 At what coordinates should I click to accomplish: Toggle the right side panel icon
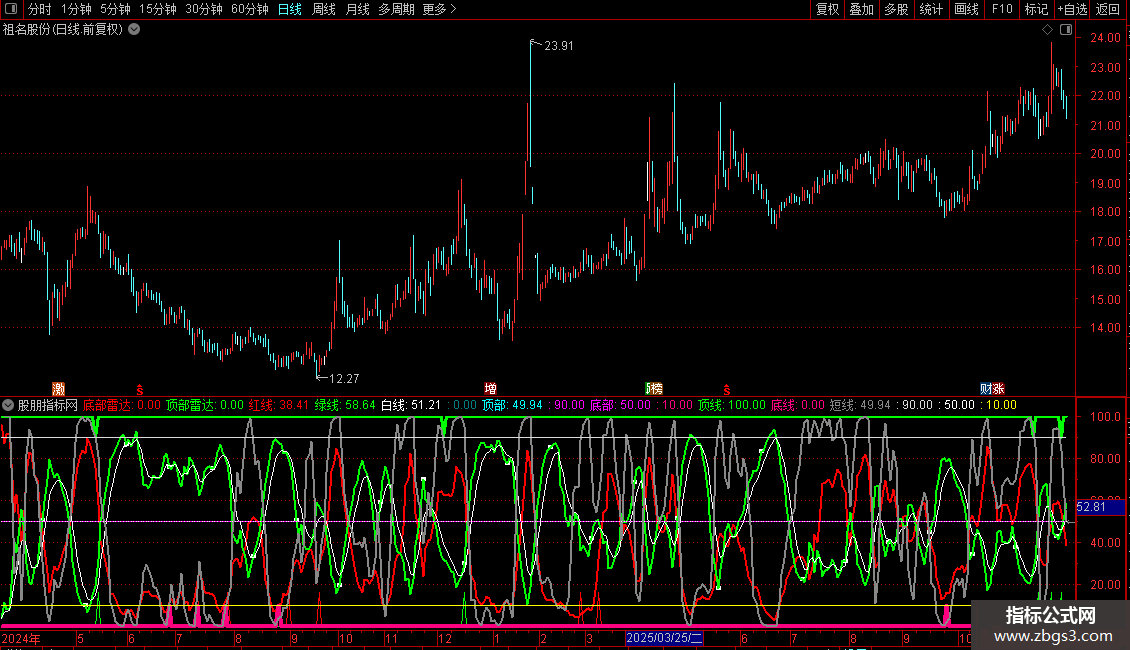1066,30
